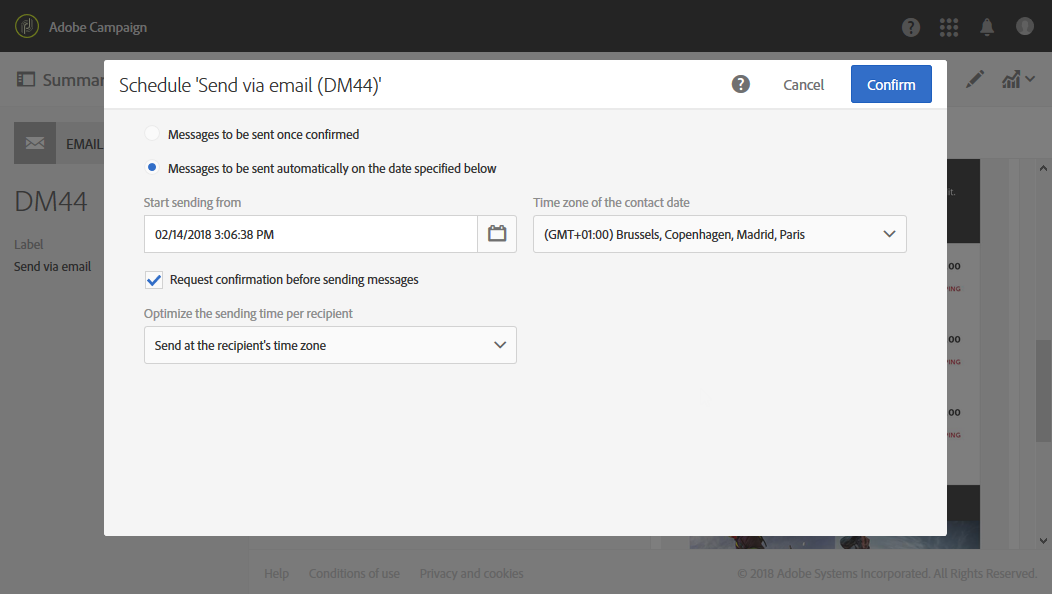Click the Summary panel icon
1052x594 pixels.
(25, 80)
